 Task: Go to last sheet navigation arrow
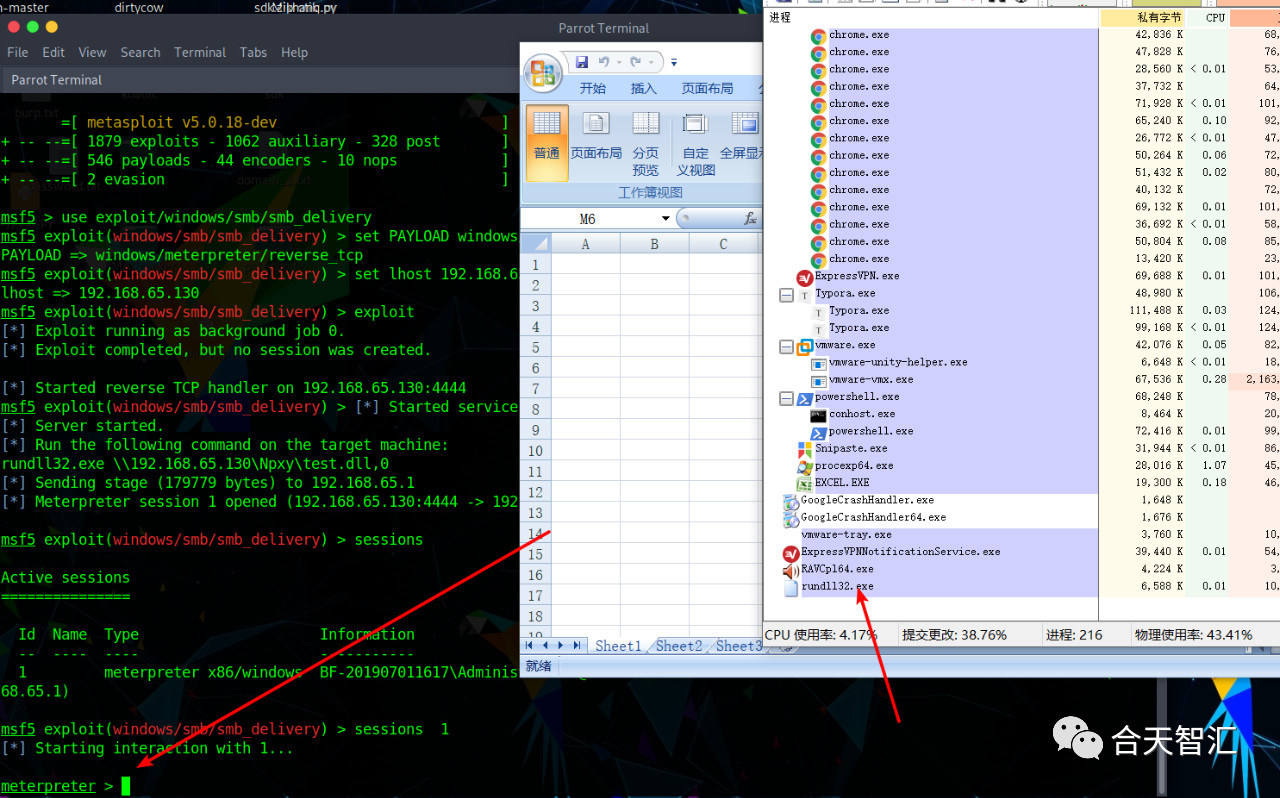pyautogui.click(x=575, y=646)
